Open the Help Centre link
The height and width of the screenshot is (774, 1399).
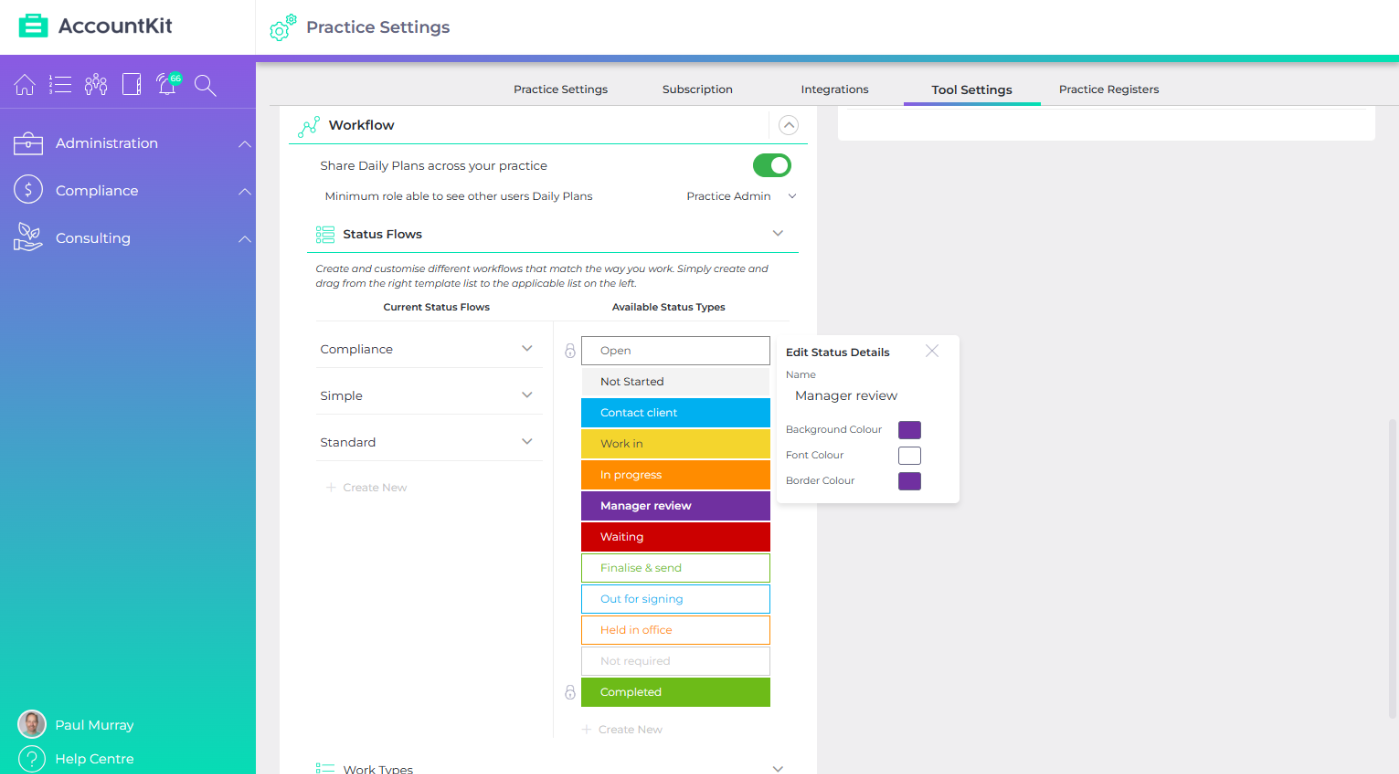[94, 759]
